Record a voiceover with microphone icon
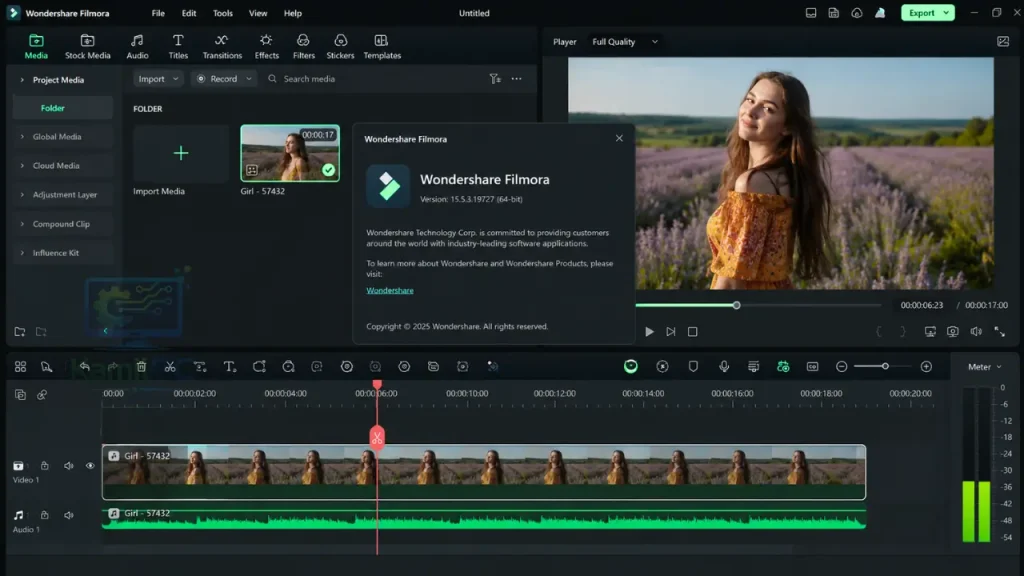Image resolution: width=1024 pixels, height=576 pixels. coord(724,366)
